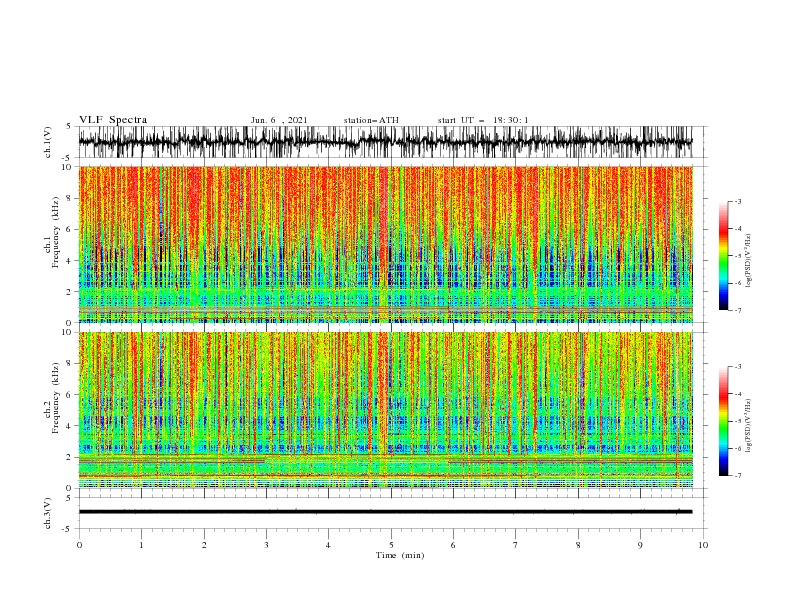Viewport: 792px width, 612px height.
Task: Click the 'Time (min)' axis label
Action: (400, 555)
